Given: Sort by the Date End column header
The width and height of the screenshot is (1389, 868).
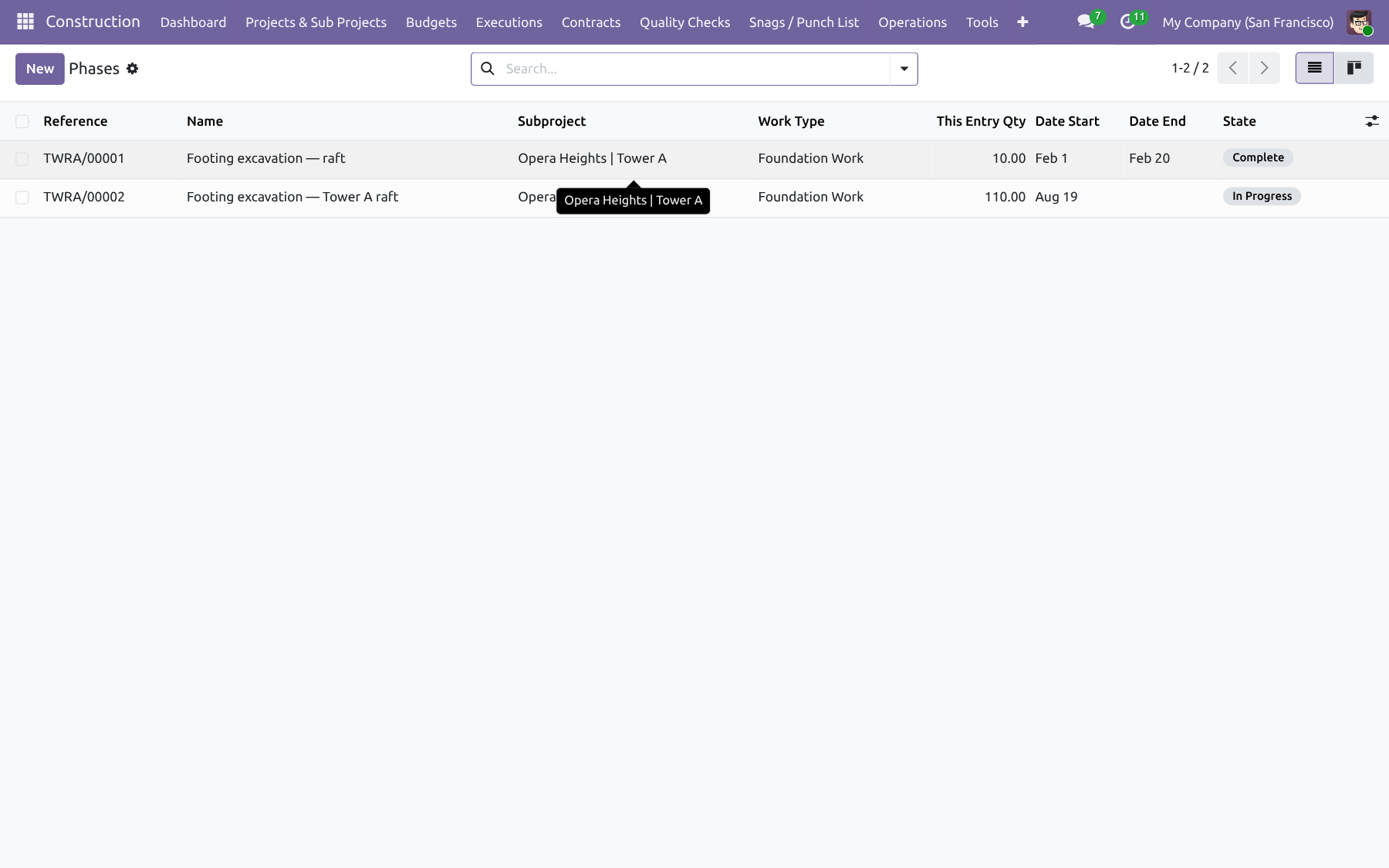Looking at the screenshot, I should (1157, 121).
